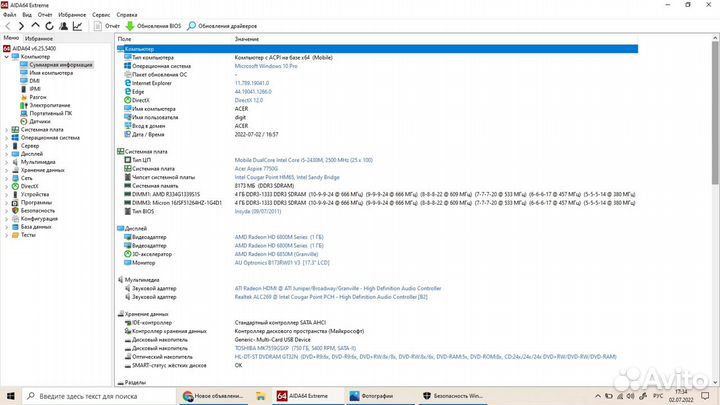Open the graph chart toolbar icon

tap(77, 26)
